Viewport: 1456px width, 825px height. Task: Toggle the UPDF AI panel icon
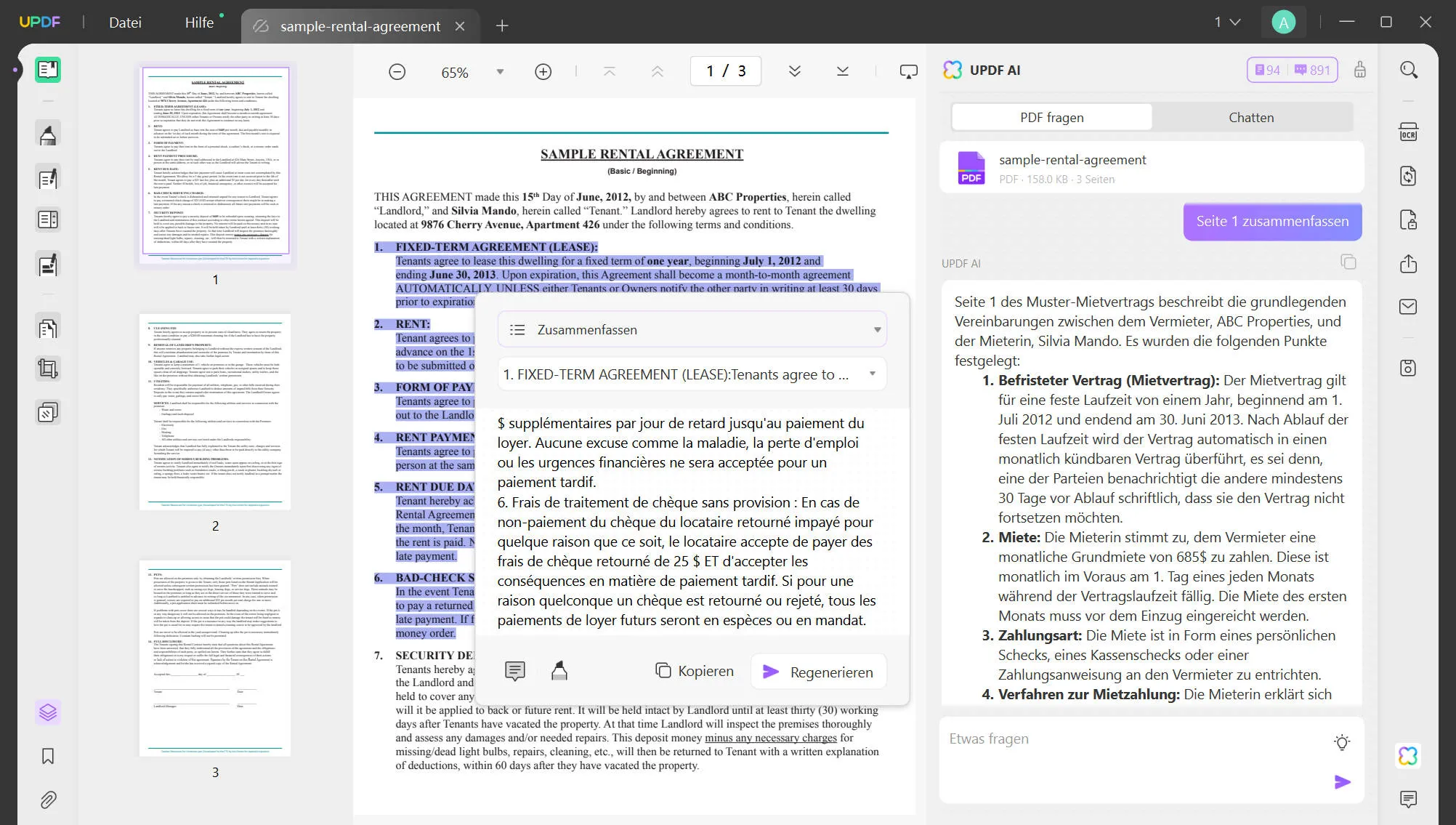tap(1407, 756)
